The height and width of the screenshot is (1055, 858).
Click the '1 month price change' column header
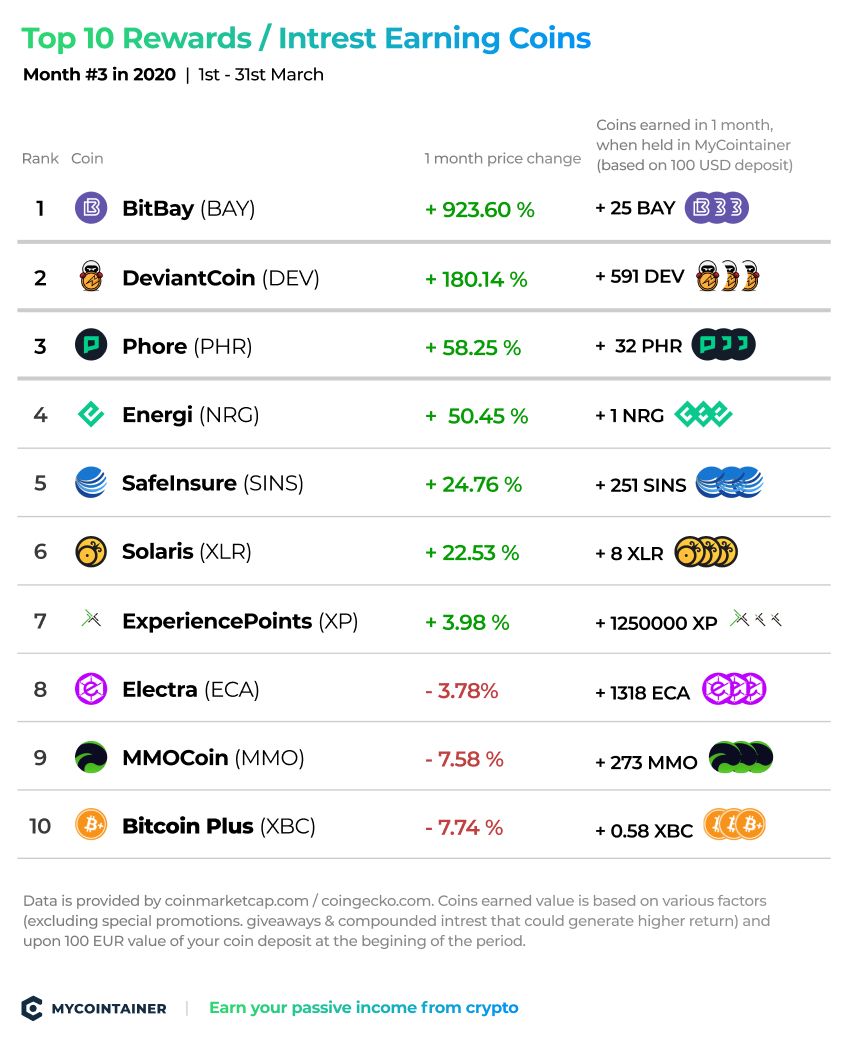[502, 159]
